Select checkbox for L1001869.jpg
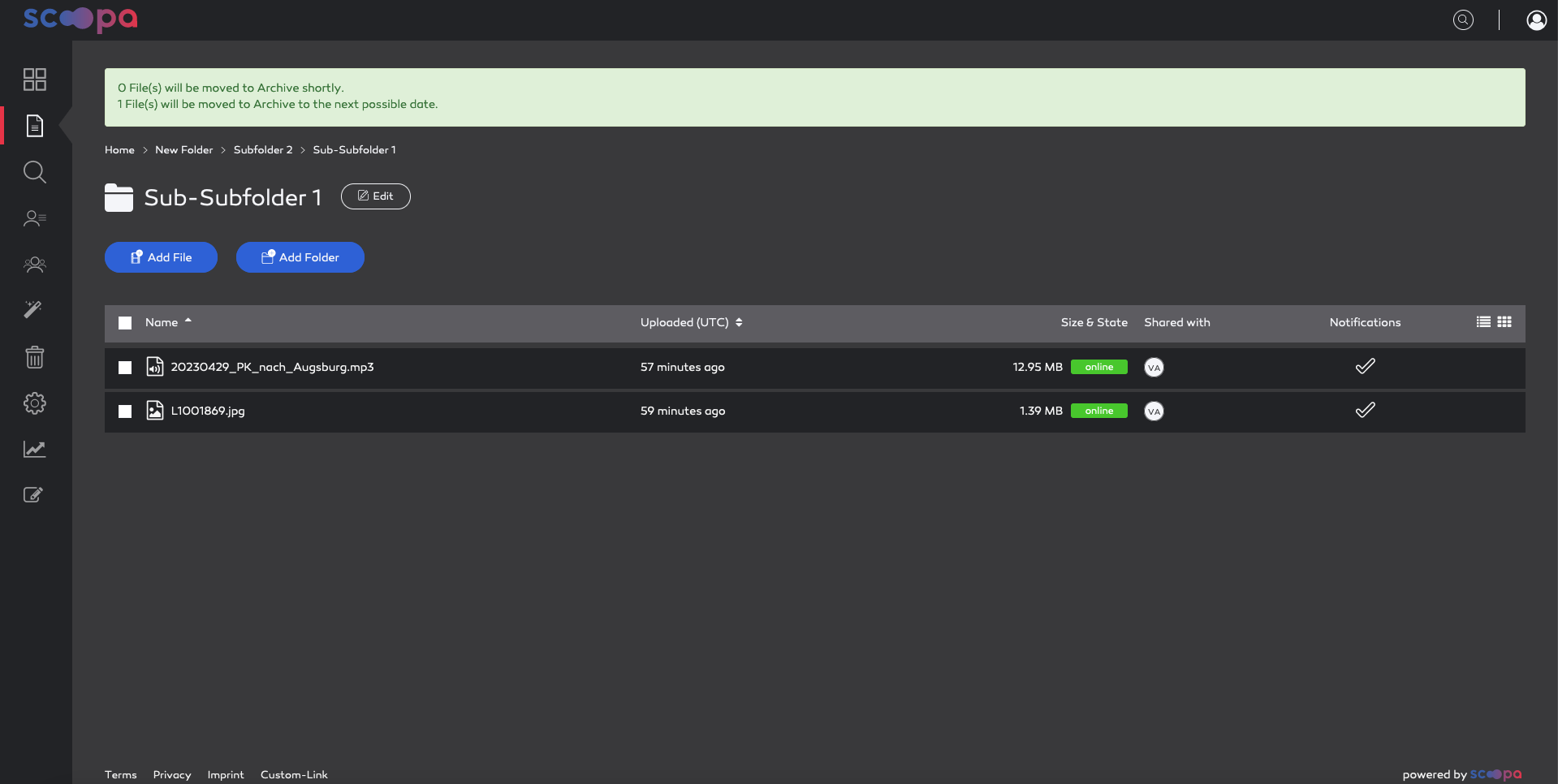 coord(125,411)
